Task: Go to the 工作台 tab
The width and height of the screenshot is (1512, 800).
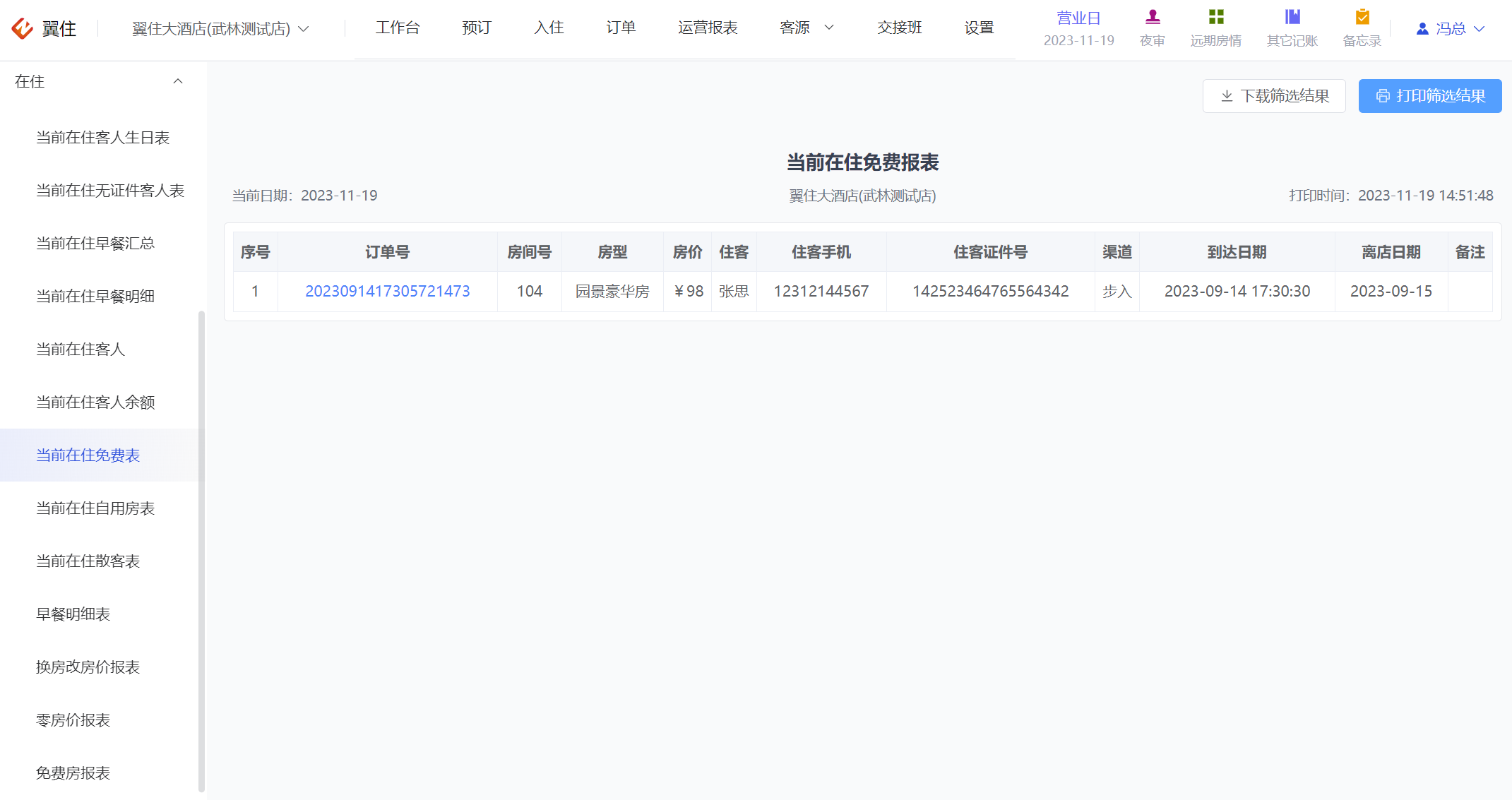Action: click(398, 28)
